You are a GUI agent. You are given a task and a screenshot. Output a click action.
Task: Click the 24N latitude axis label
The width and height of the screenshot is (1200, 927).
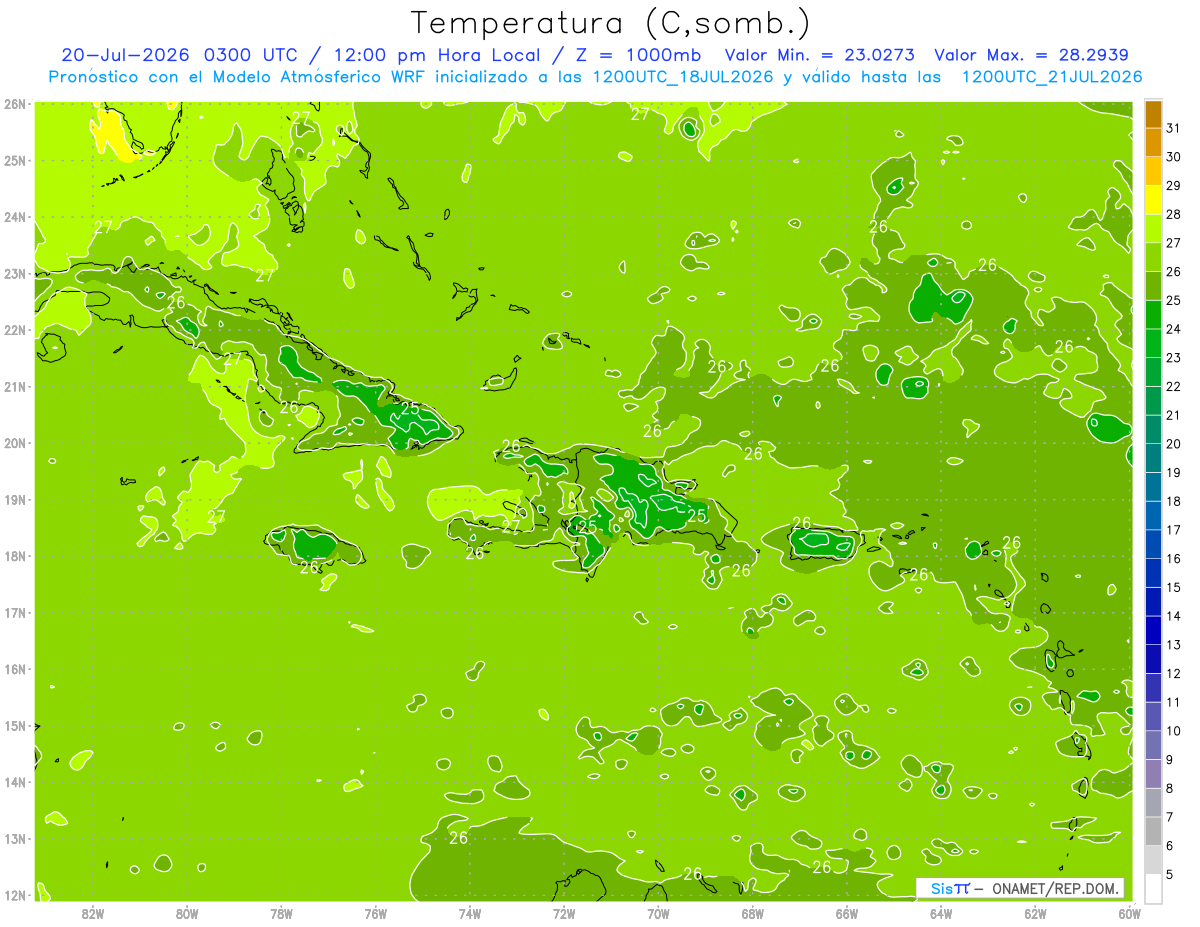click(14, 217)
